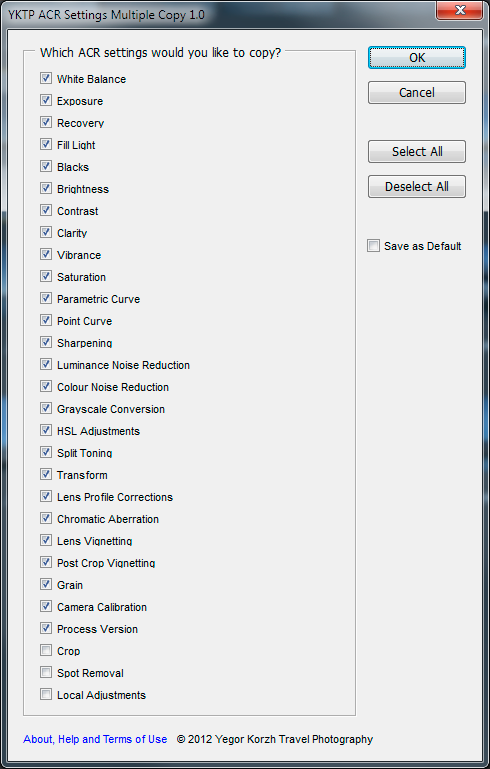Uncheck Camera Calibration setting
Screen dimensions: 490x769
pos(46,607)
